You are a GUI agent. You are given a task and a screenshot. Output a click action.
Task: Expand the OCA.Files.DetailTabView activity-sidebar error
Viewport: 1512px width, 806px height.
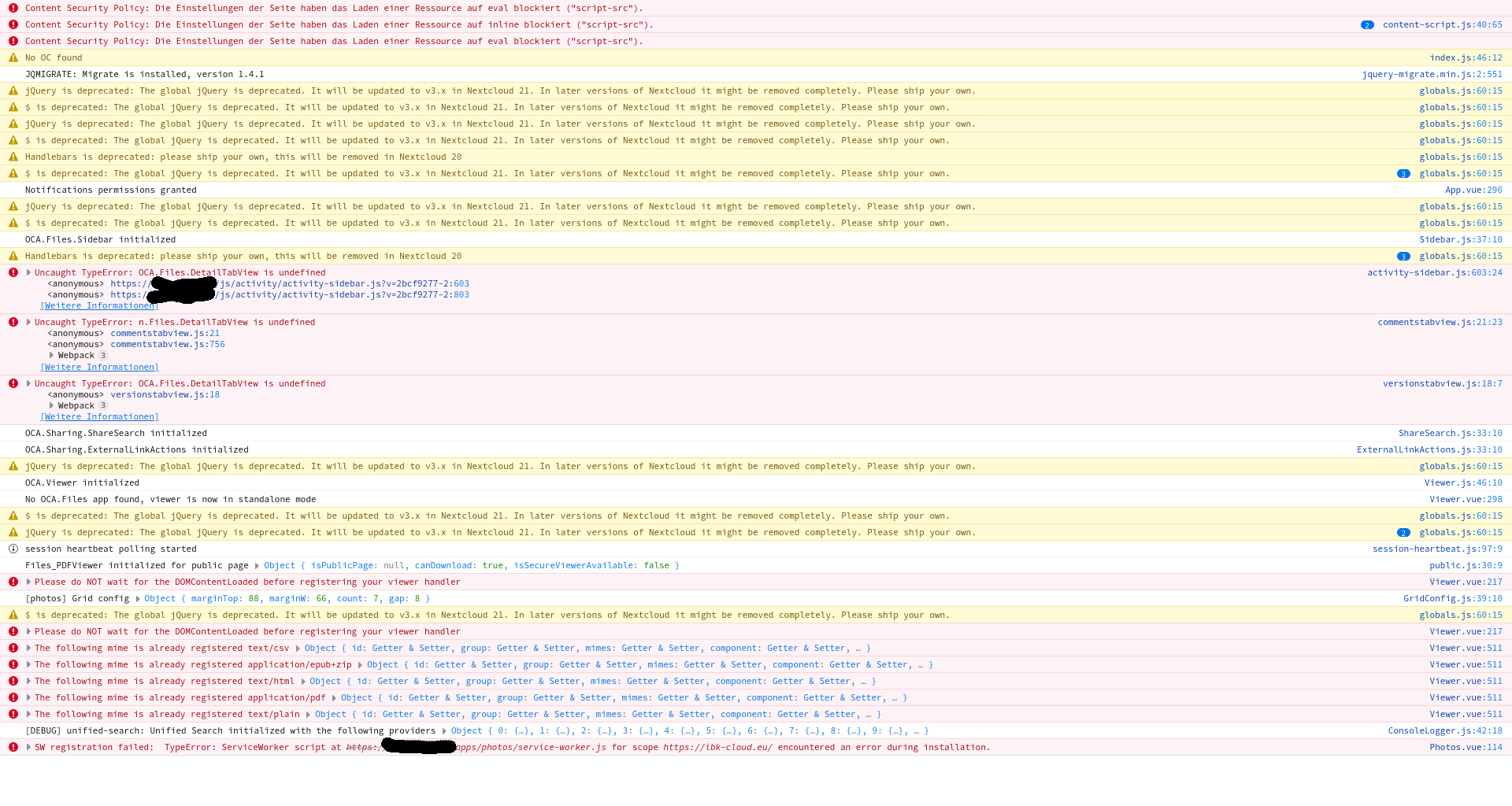(x=28, y=272)
